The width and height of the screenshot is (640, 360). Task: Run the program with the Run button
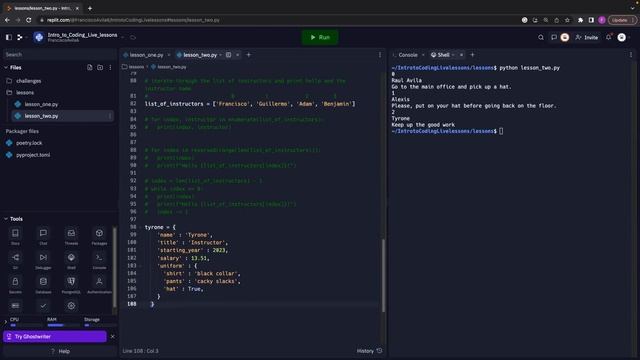[320, 37]
